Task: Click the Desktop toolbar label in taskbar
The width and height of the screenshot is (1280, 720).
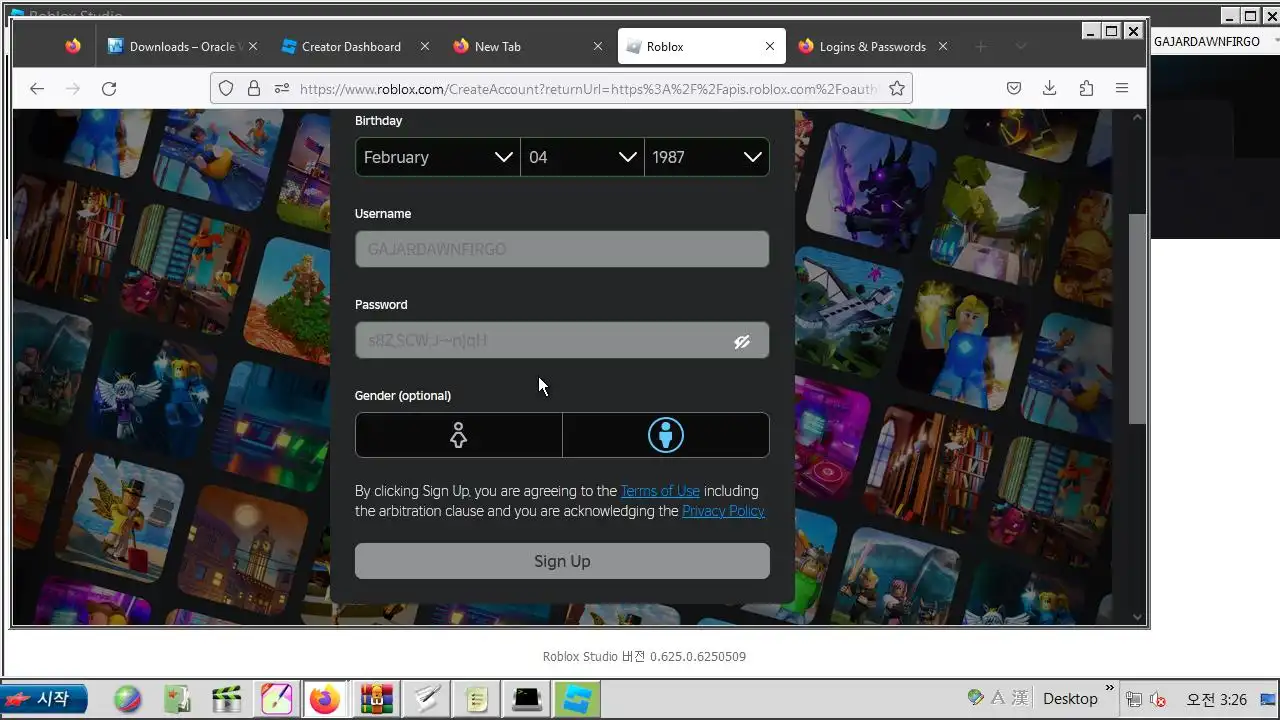Action: 1070,699
